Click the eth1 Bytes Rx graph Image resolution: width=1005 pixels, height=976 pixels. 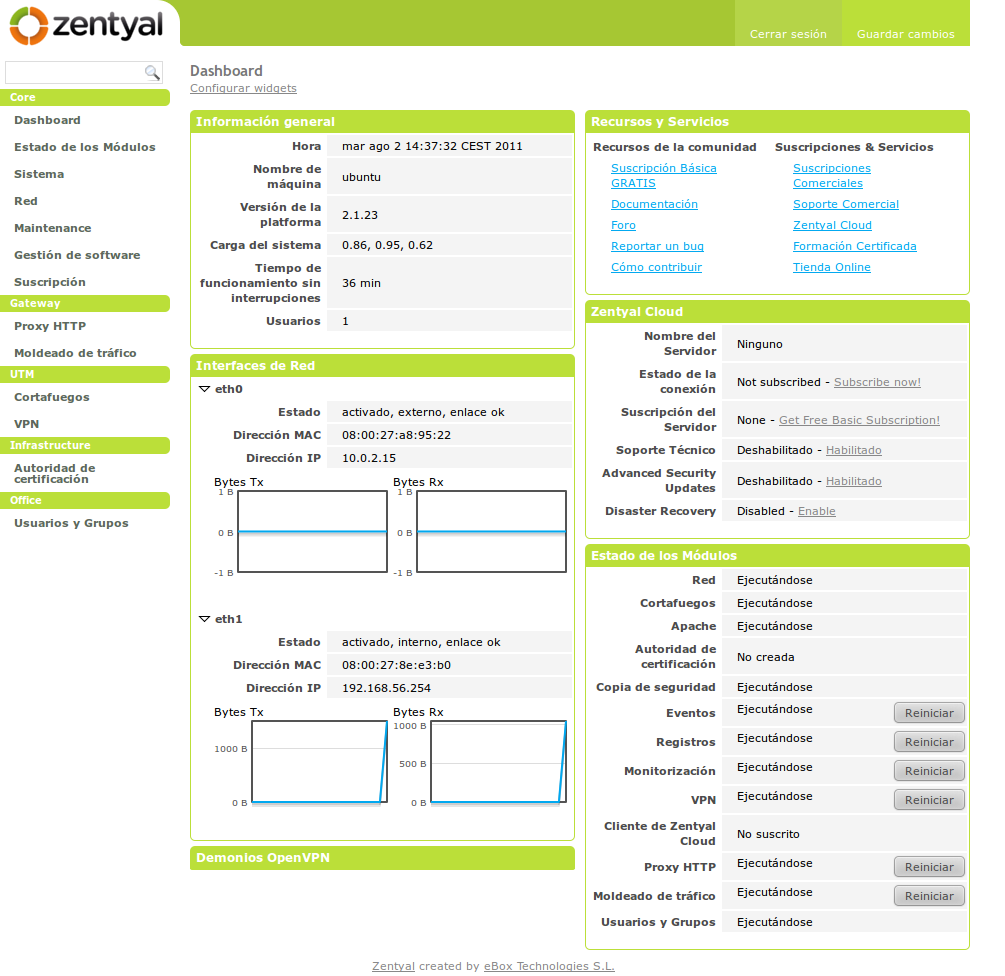[499, 761]
